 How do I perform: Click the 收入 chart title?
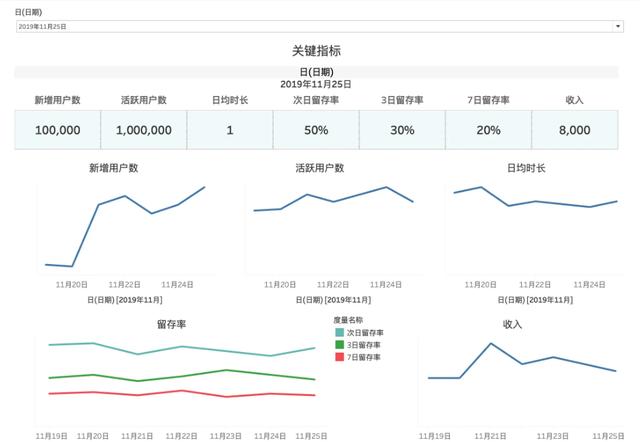pos(512,324)
